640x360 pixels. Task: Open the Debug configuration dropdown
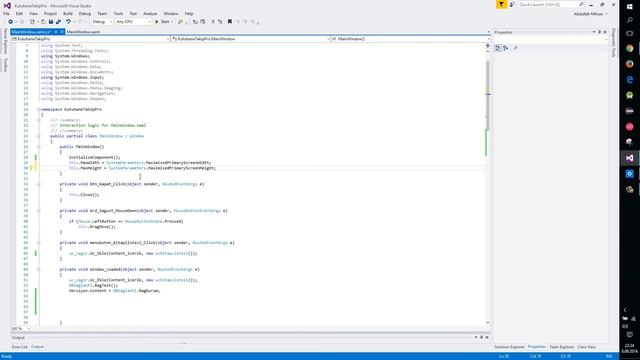coord(102,22)
